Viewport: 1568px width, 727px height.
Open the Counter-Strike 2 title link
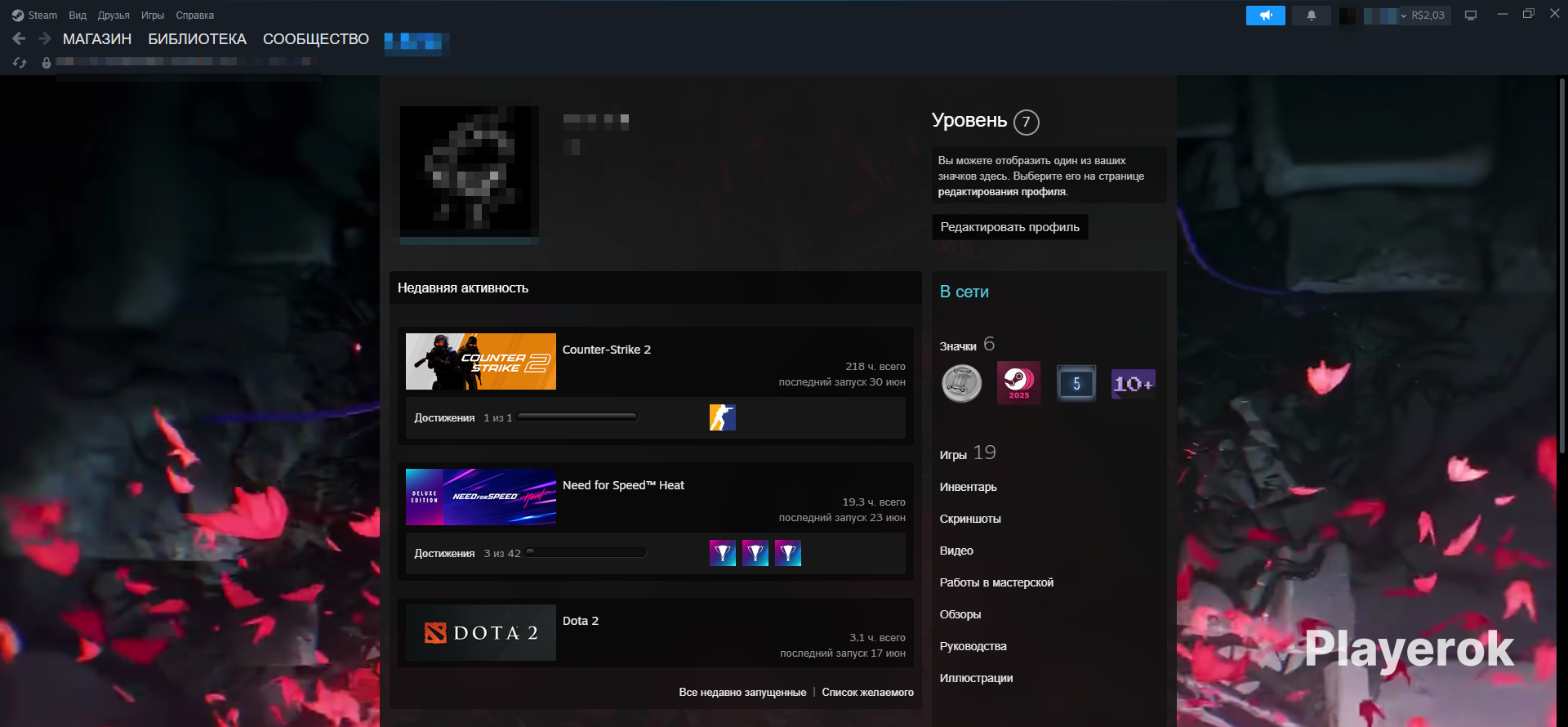[607, 350]
